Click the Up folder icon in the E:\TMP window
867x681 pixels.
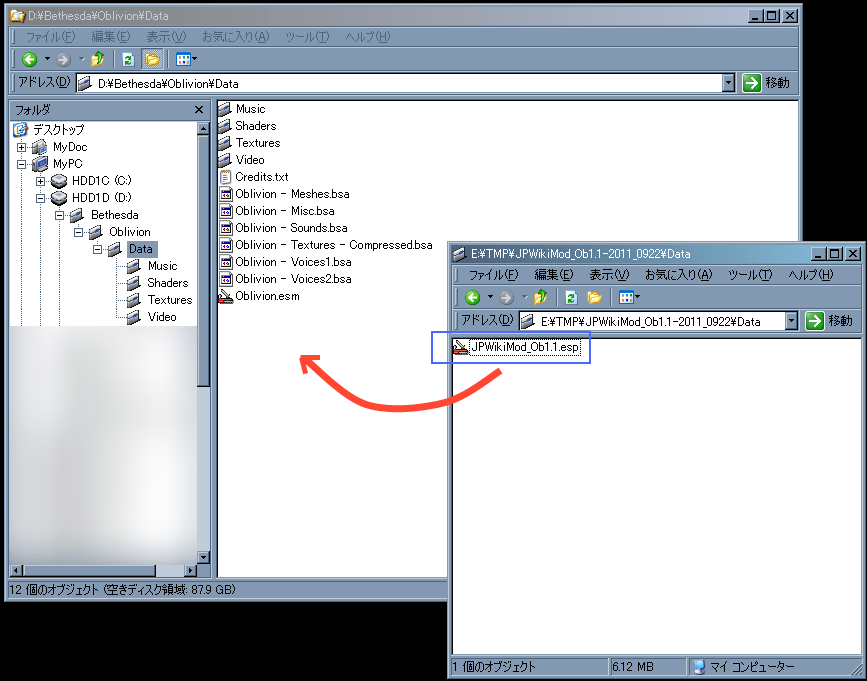(x=541, y=297)
